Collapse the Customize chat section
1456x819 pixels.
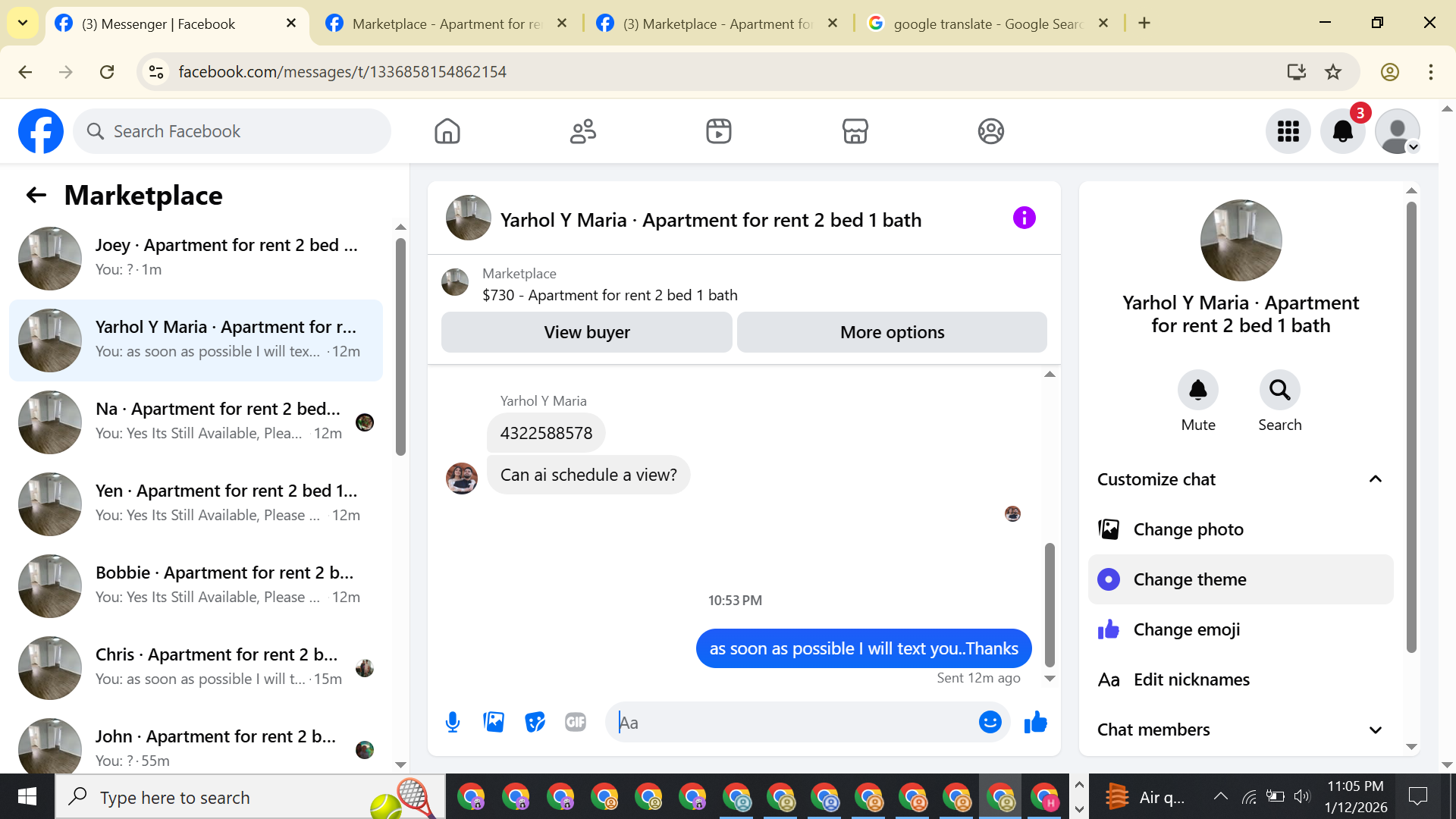(1375, 479)
